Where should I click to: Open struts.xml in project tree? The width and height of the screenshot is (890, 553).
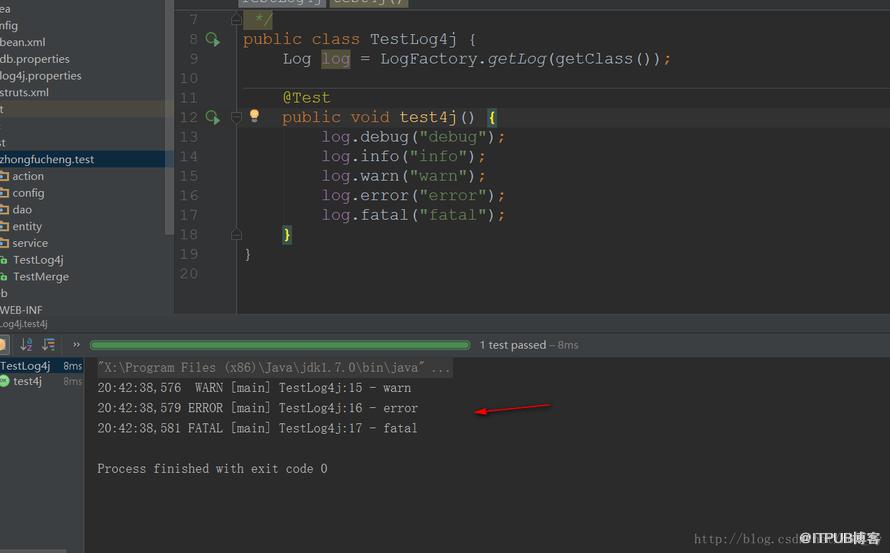click(x=24, y=93)
